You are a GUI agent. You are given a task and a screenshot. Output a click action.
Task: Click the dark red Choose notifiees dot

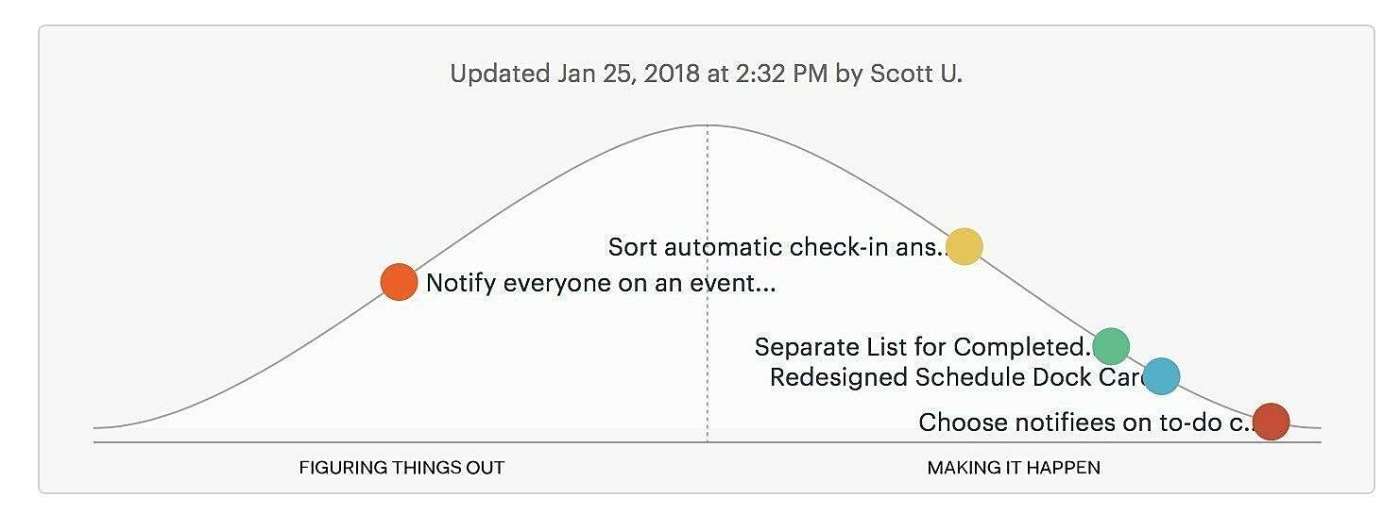[1271, 421]
